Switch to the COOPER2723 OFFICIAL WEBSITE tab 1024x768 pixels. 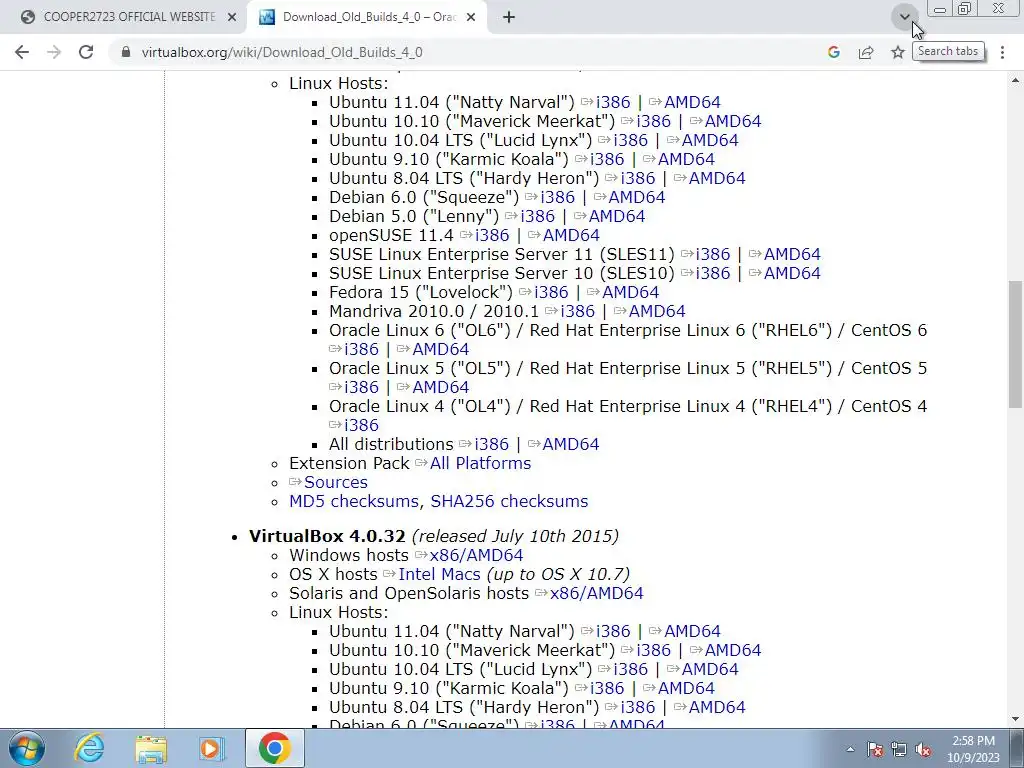coord(129,18)
